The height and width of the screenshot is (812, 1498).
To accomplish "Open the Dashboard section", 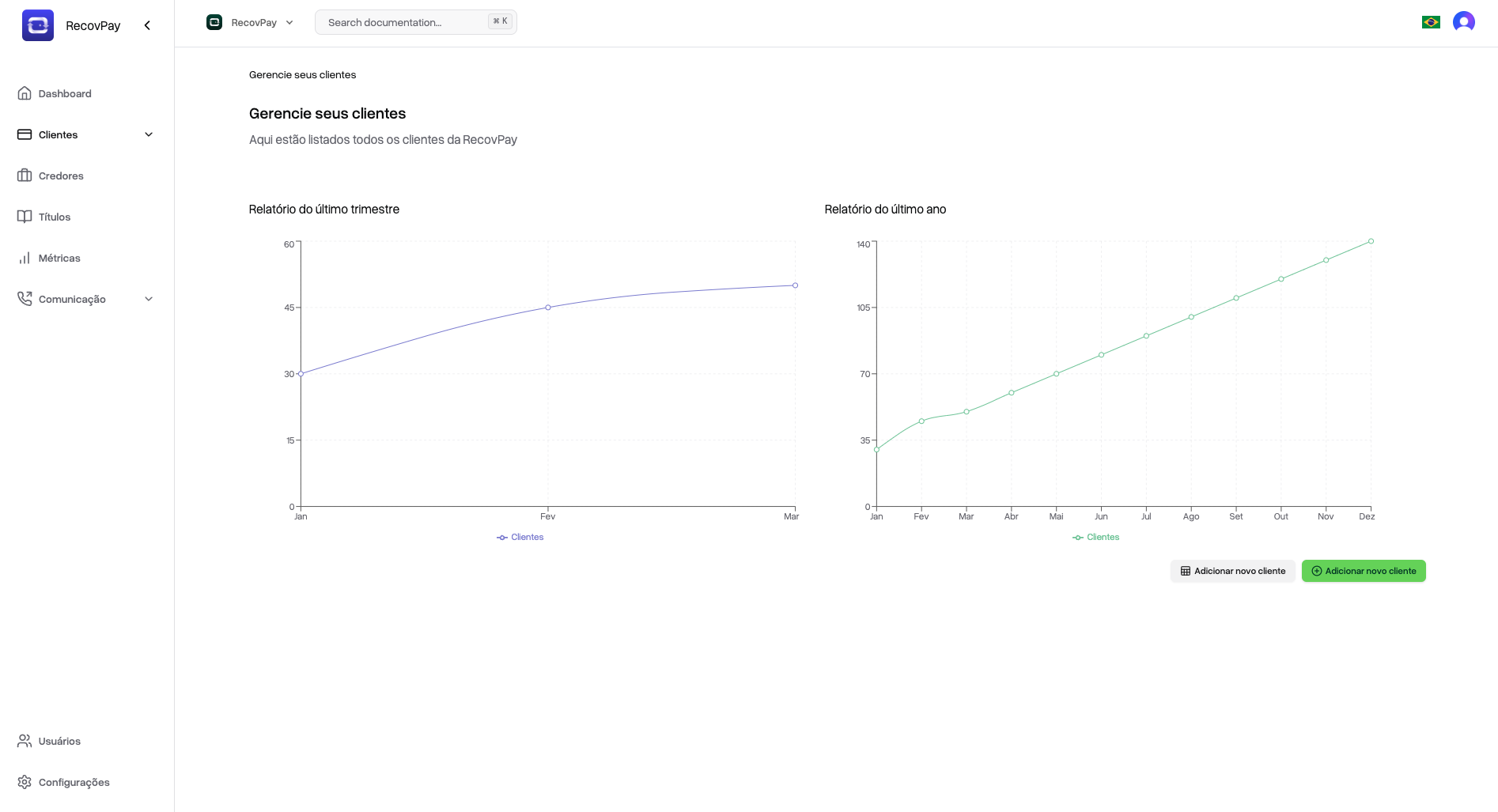I will pyautogui.click(x=65, y=93).
